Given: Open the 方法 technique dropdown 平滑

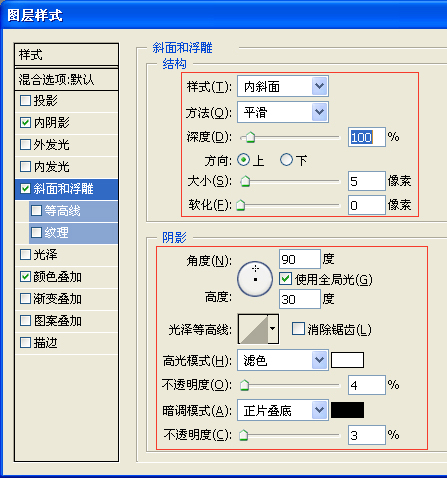Looking at the screenshot, I should coord(283,112).
